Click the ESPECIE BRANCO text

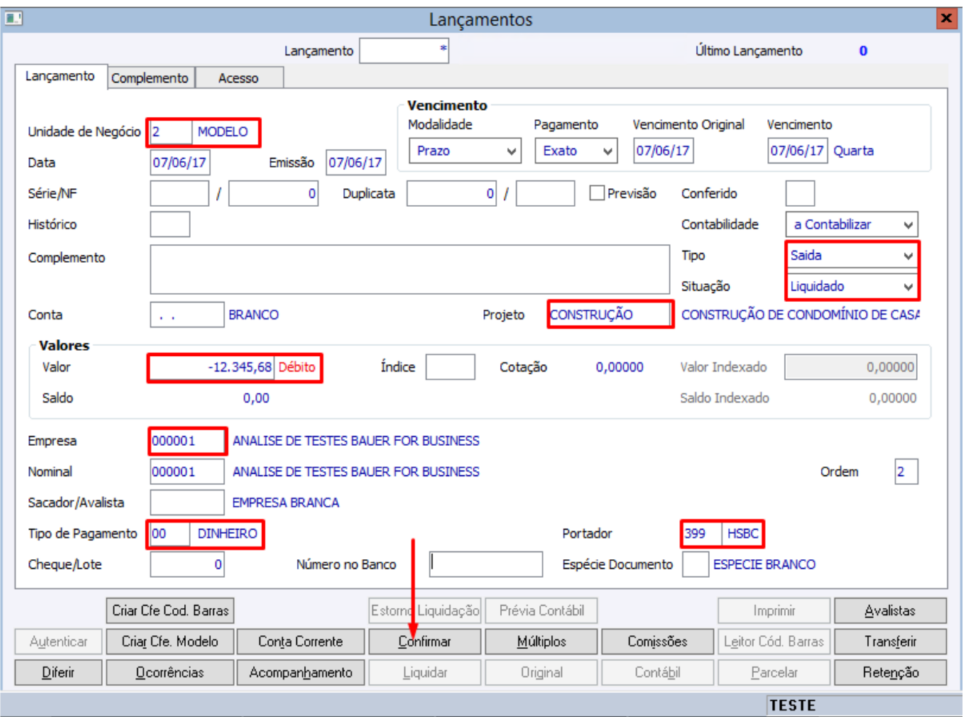coord(764,564)
